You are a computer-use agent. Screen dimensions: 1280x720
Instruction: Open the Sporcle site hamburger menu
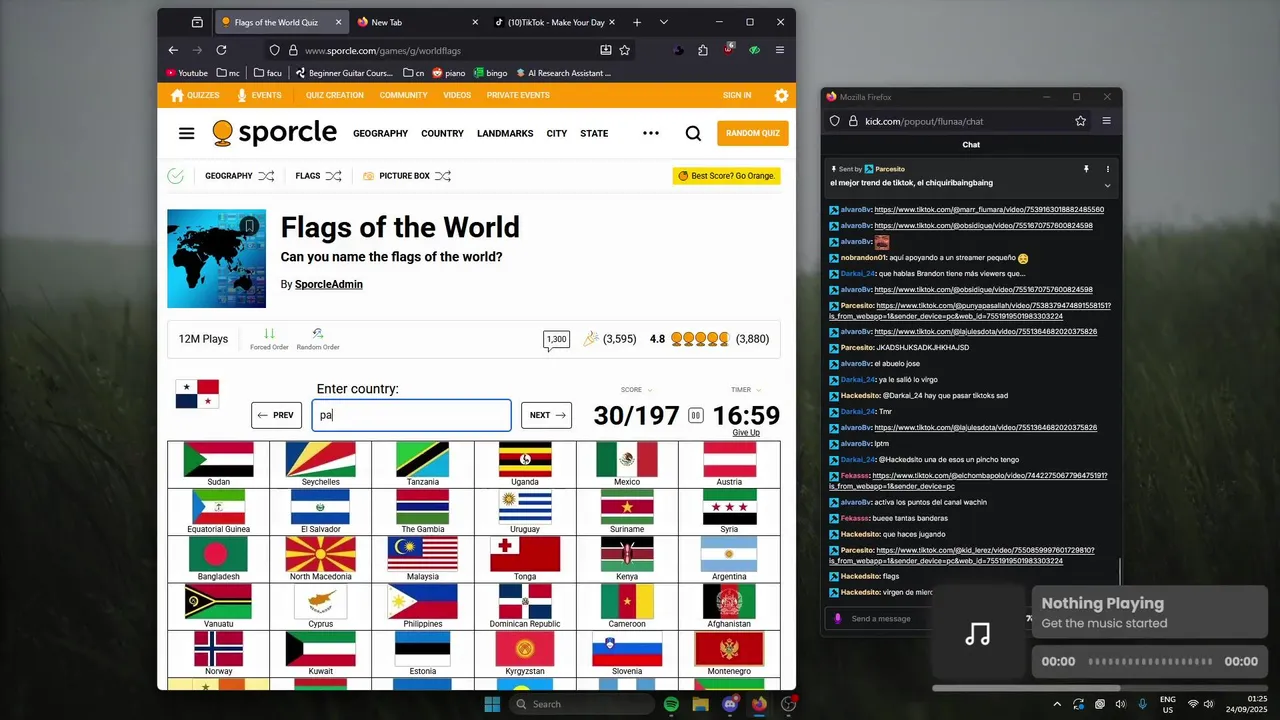point(187,133)
